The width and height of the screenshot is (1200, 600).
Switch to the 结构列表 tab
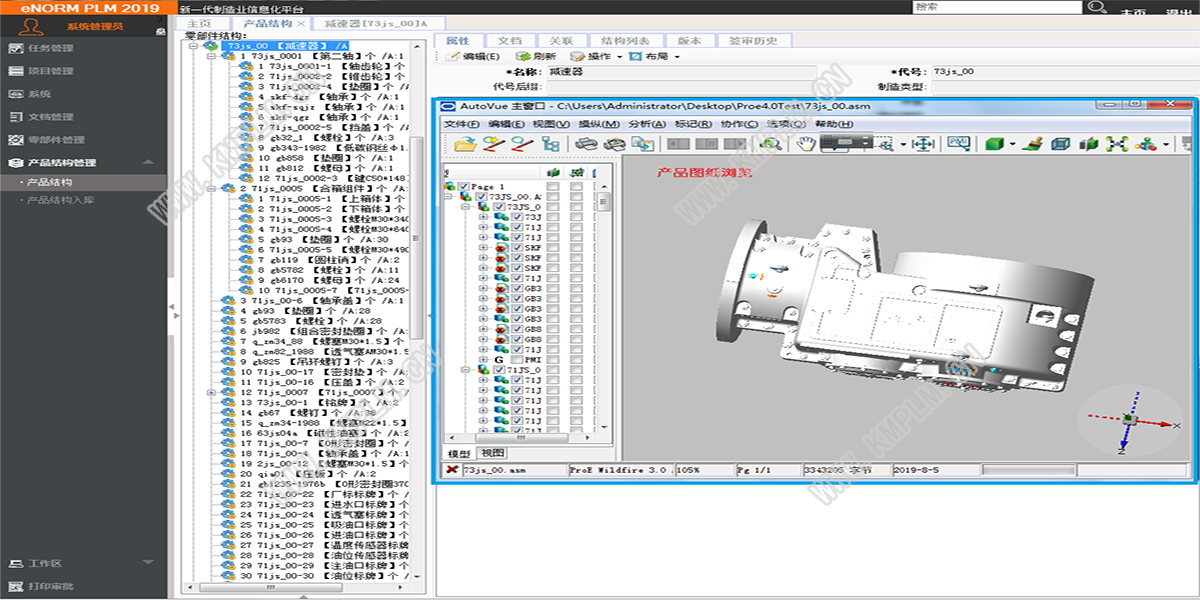(625, 40)
